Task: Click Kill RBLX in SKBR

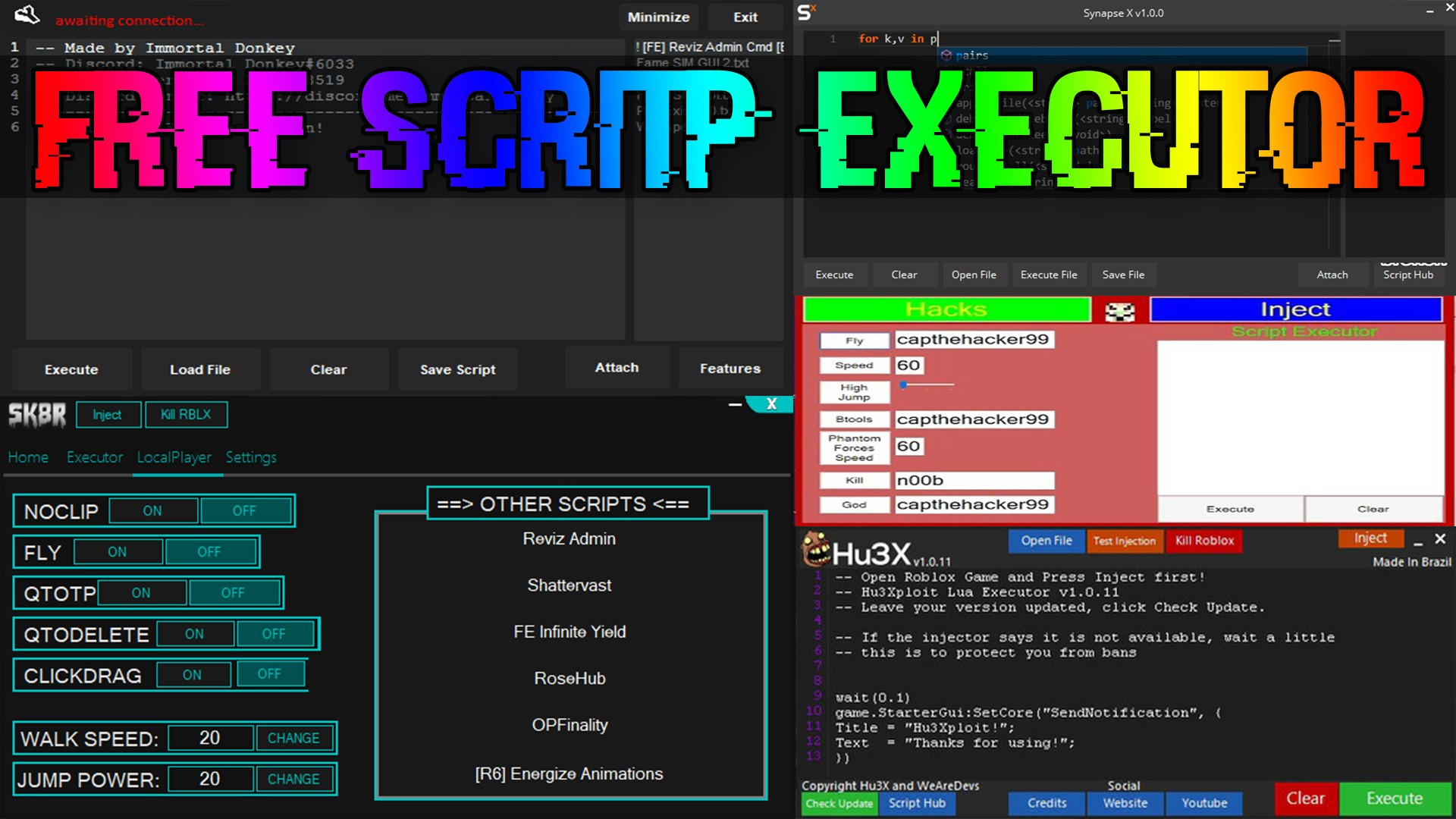Action: (x=187, y=415)
